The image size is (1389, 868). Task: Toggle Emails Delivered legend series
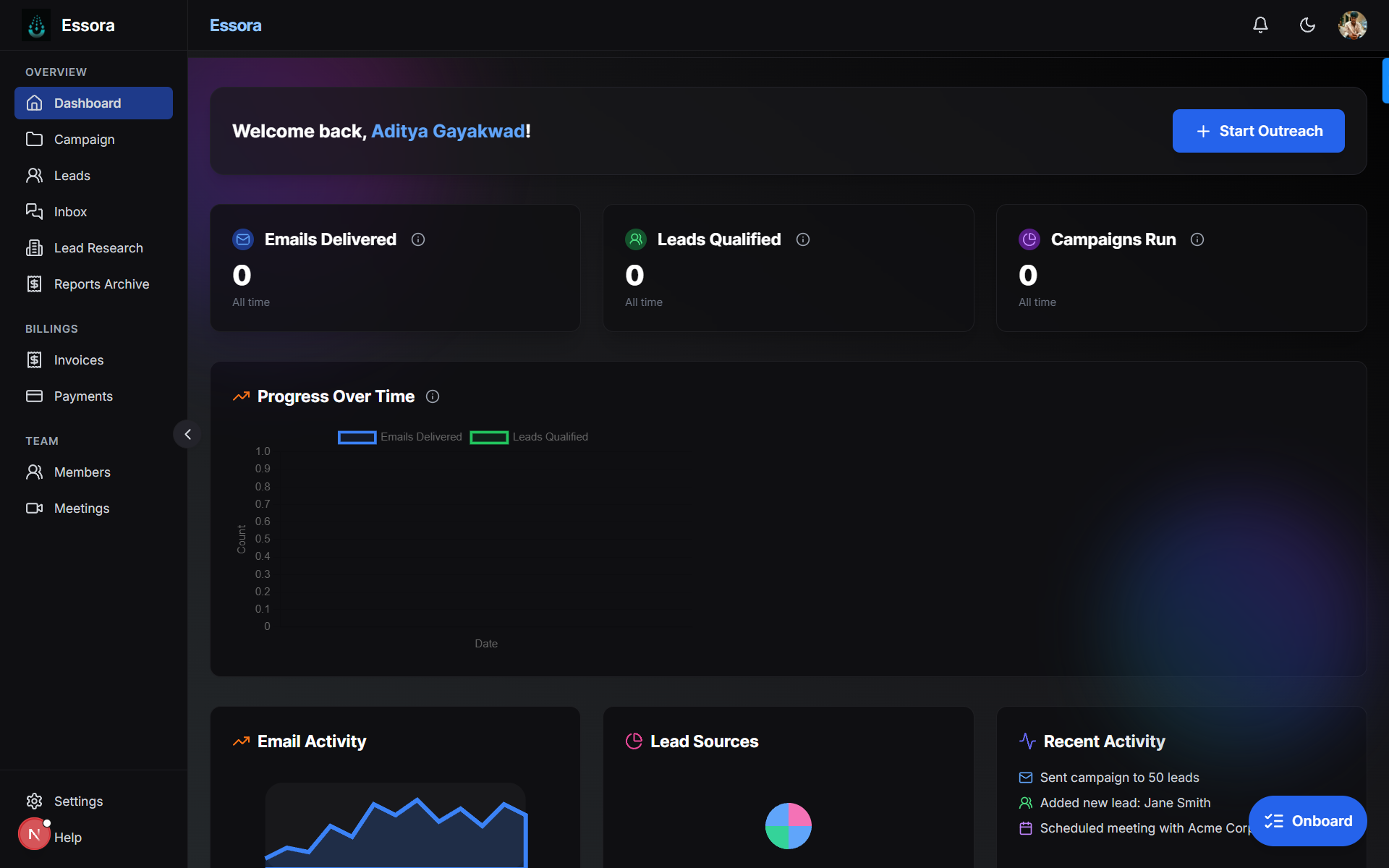(x=400, y=437)
